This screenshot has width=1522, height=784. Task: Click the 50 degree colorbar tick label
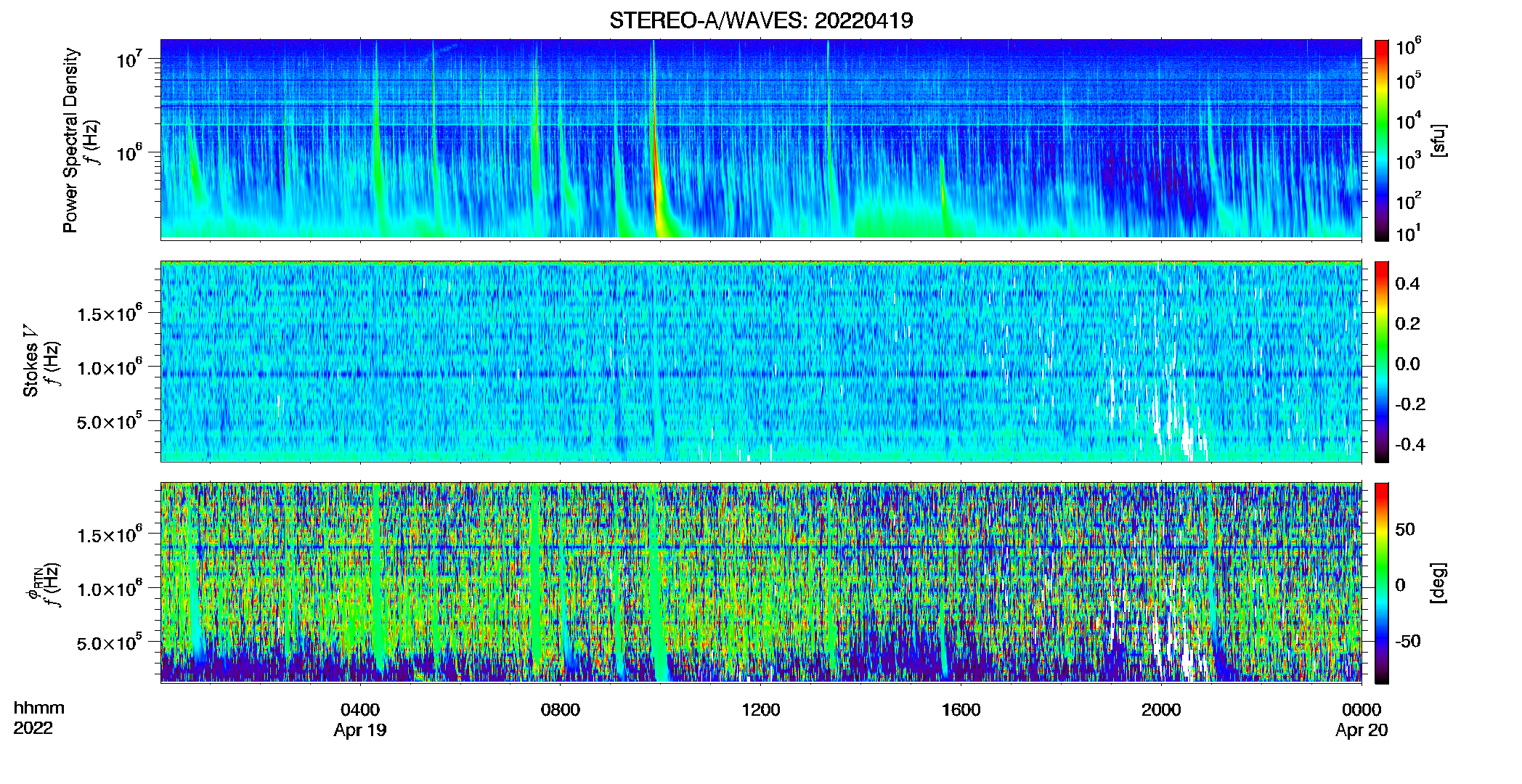coord(1404,529)
